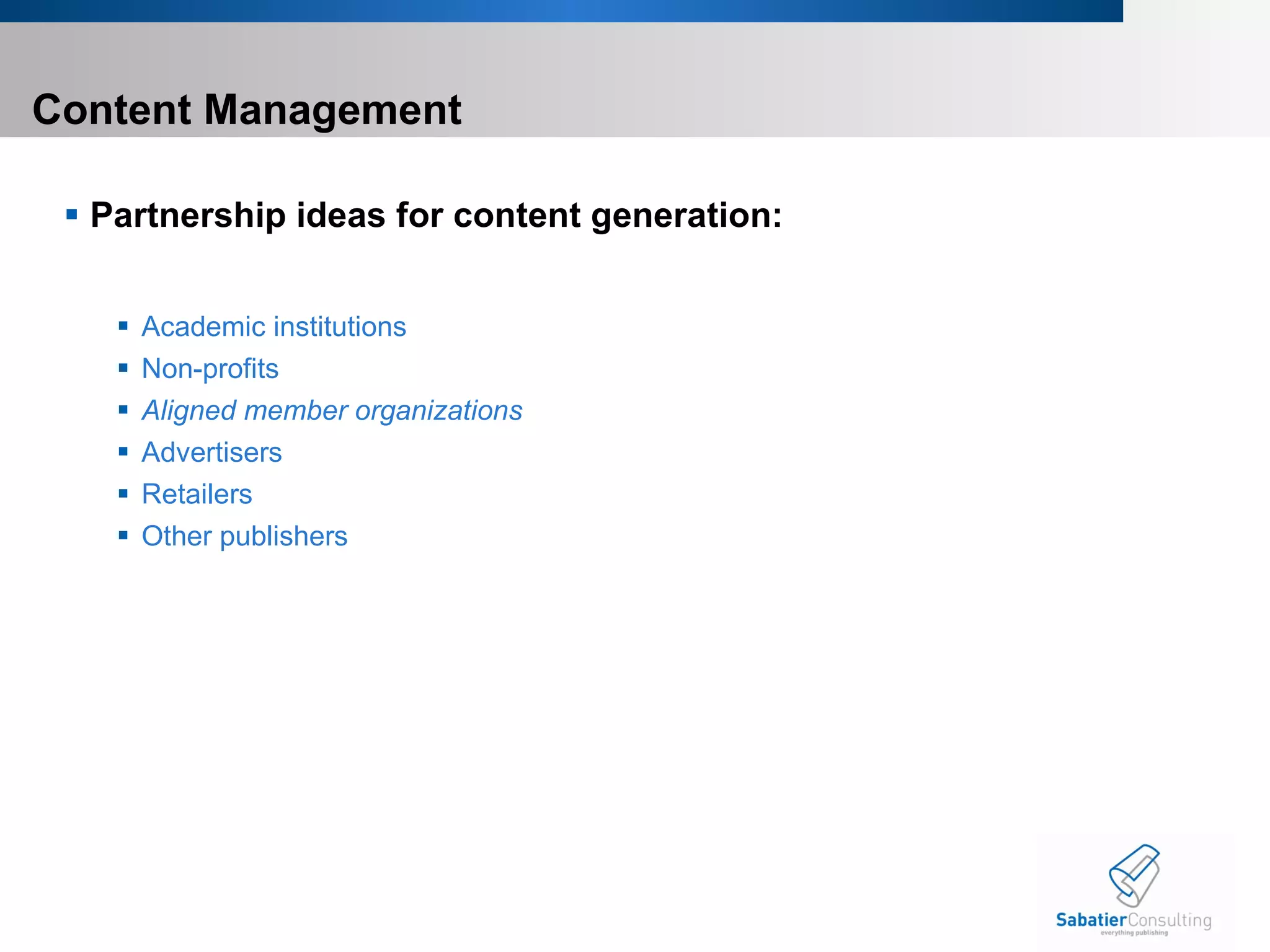Select 'Aligned member organizations' italic text
1270x952 pixels.
pos(332,411)
